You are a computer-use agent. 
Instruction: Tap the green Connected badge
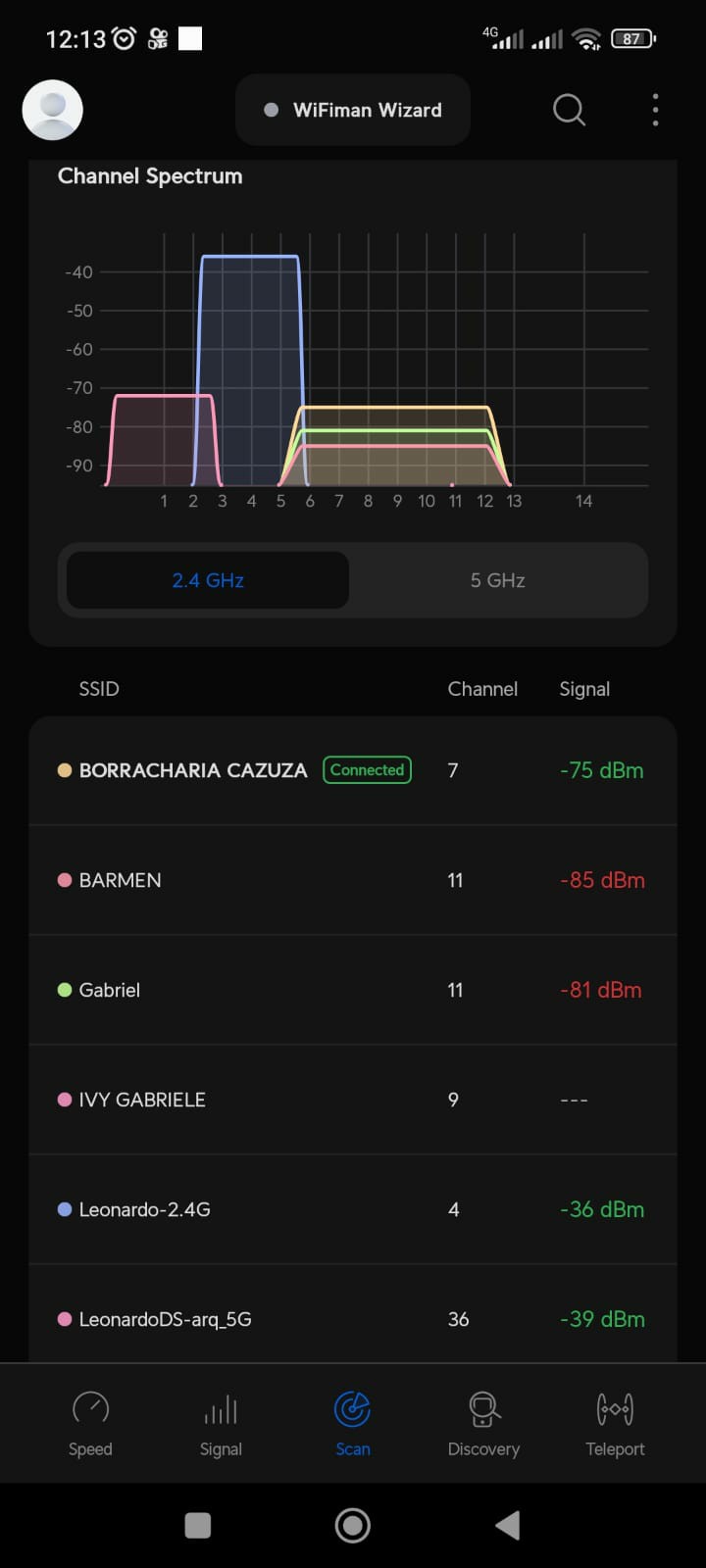click(x=367, y=770)
